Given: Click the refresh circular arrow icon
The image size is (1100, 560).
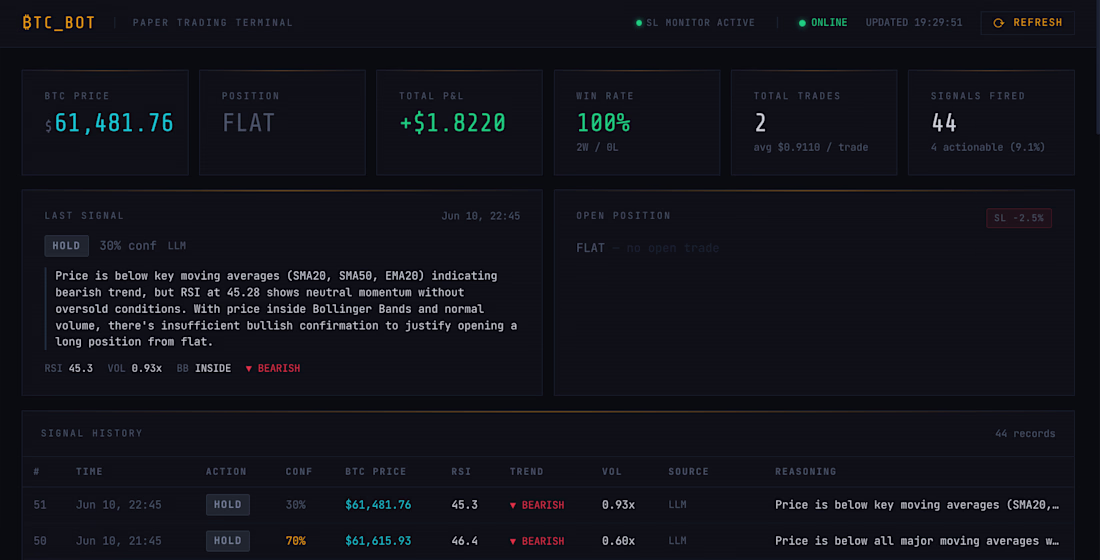Looking at the screenshot, I should pos(998,23).
